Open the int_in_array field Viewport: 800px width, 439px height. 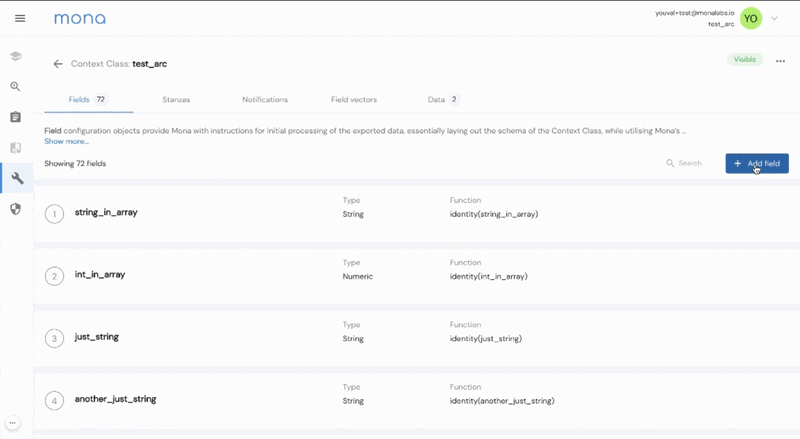(x=100, y=275)
